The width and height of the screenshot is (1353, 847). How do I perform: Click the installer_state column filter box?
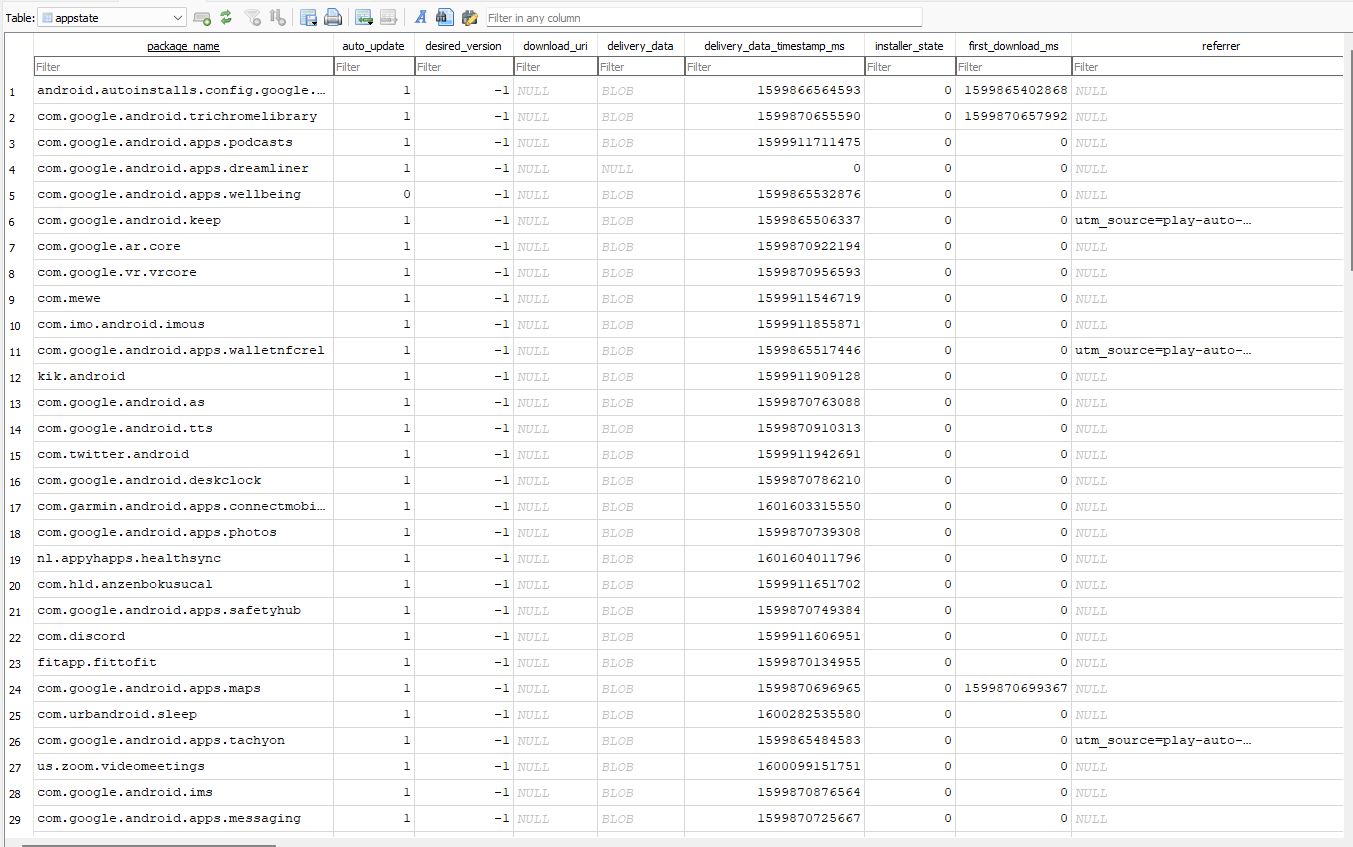point(910,67)
